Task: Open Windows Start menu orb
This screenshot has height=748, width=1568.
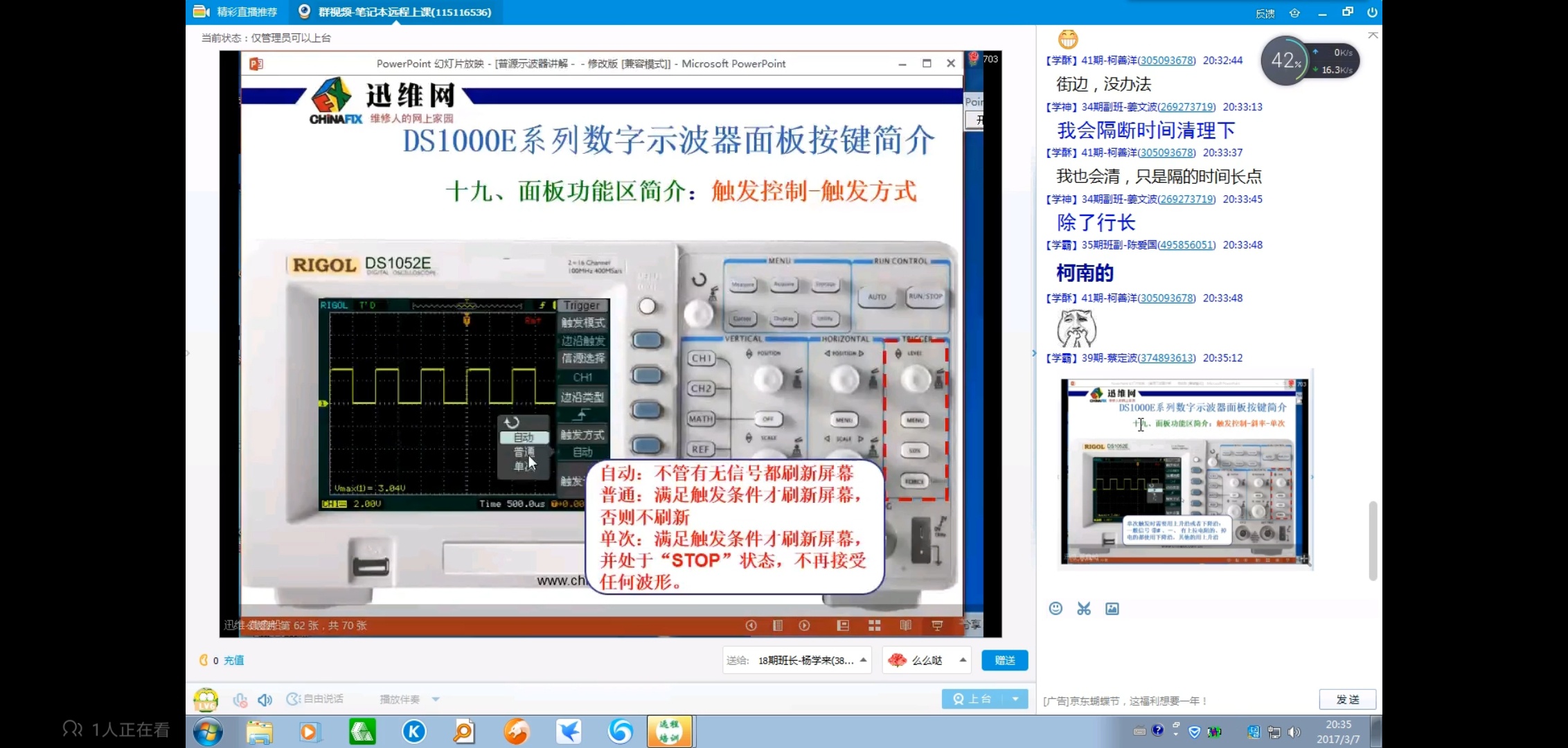Action: click(208, 731)
